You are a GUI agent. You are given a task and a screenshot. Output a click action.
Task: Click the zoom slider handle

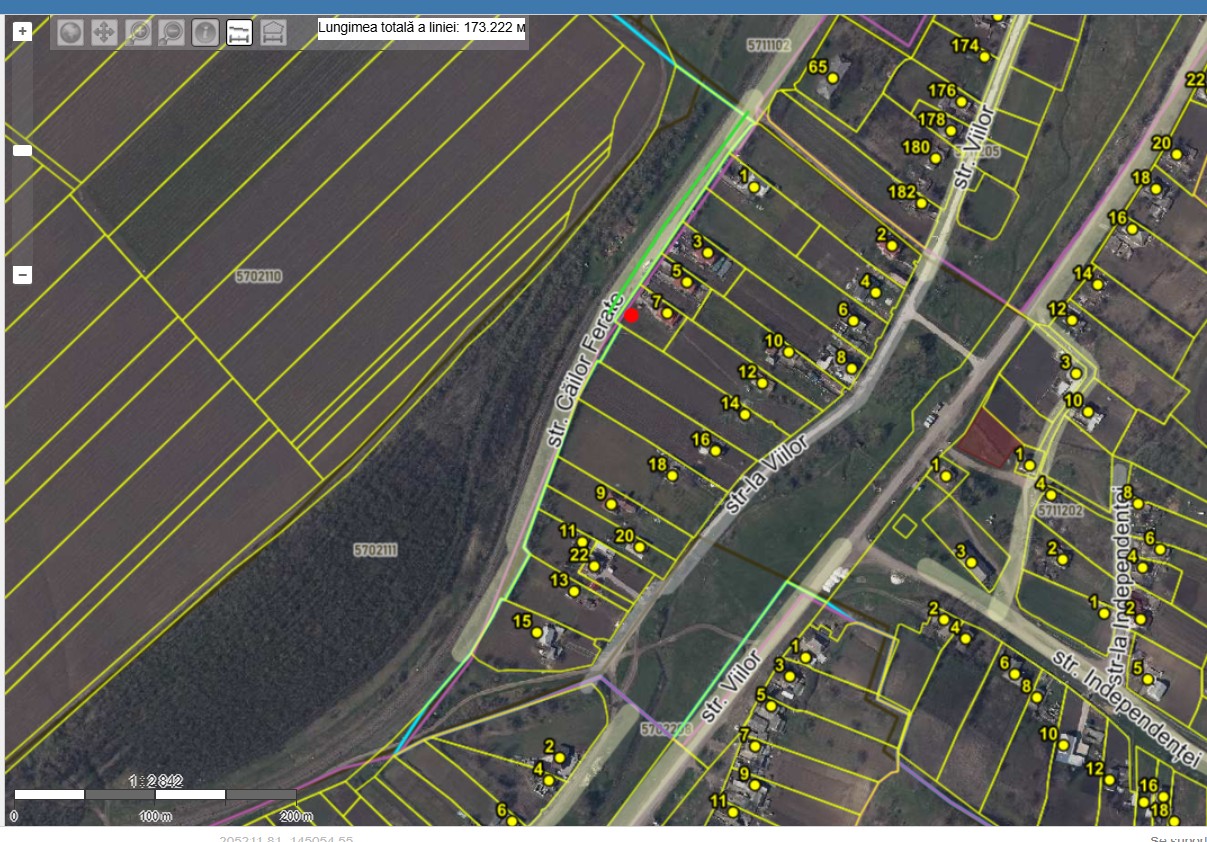(x=22, y=151)
